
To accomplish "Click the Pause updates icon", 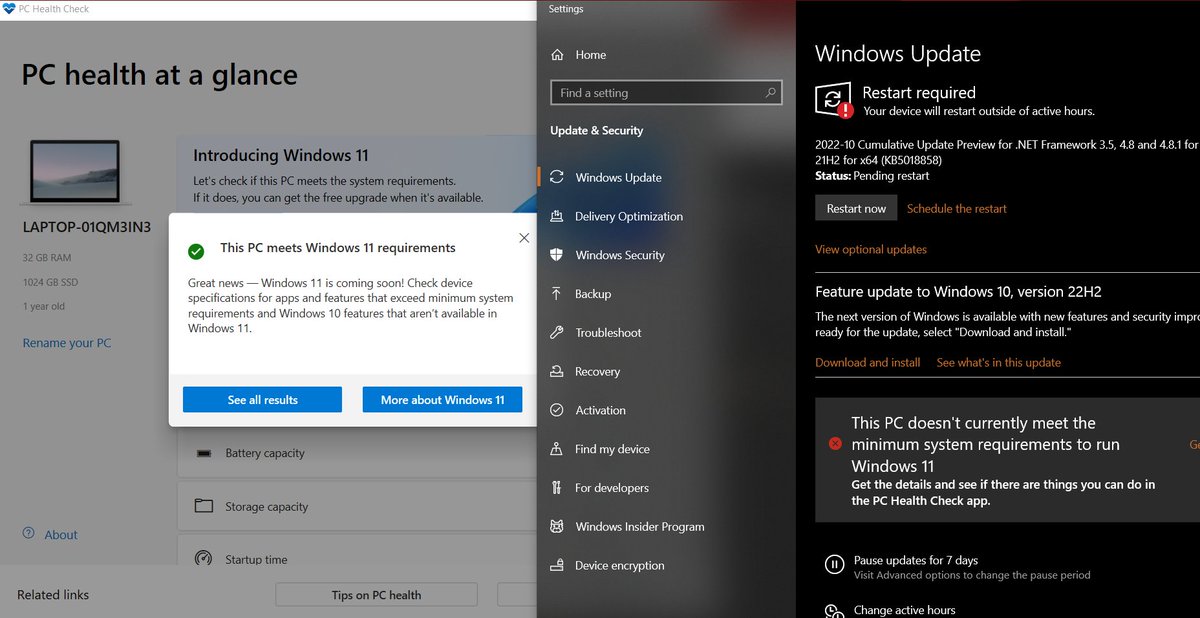I will point(834,565).
